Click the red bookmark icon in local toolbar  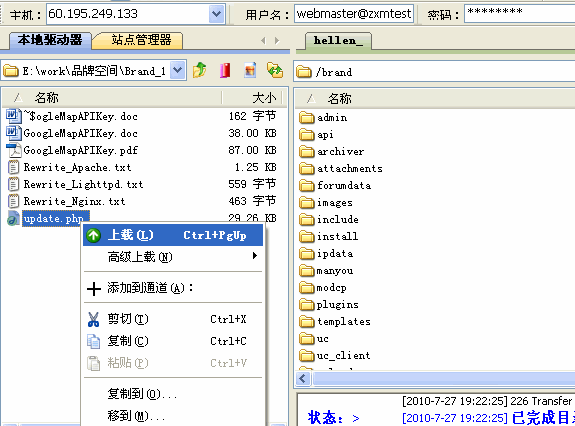pyautogui.click(x=225, y=70)
